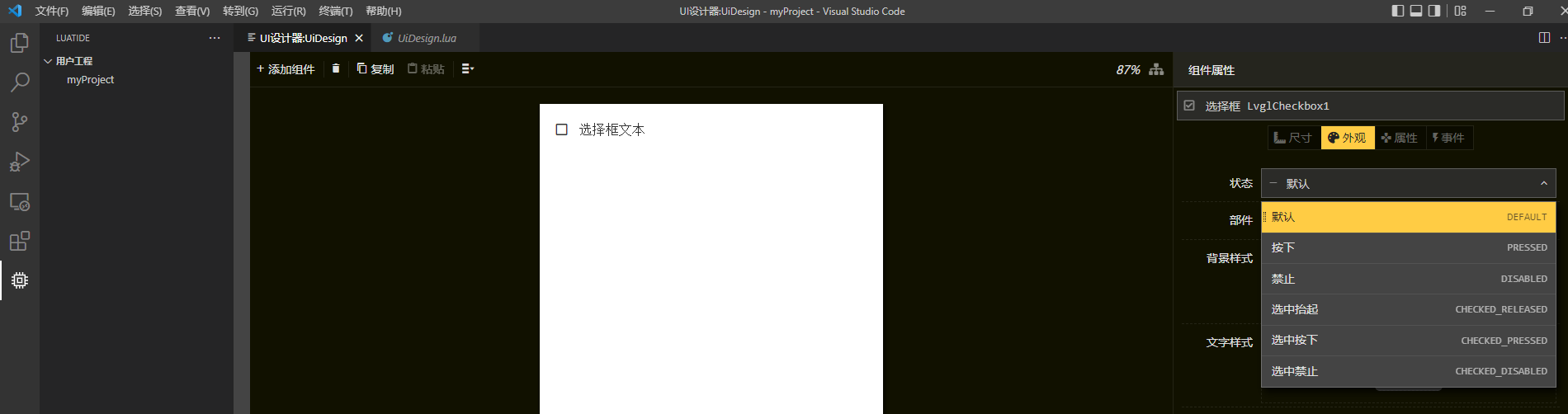Open Extensions view
The width and height of the screenshot is (1568, 414).
(x=20, y=241)
